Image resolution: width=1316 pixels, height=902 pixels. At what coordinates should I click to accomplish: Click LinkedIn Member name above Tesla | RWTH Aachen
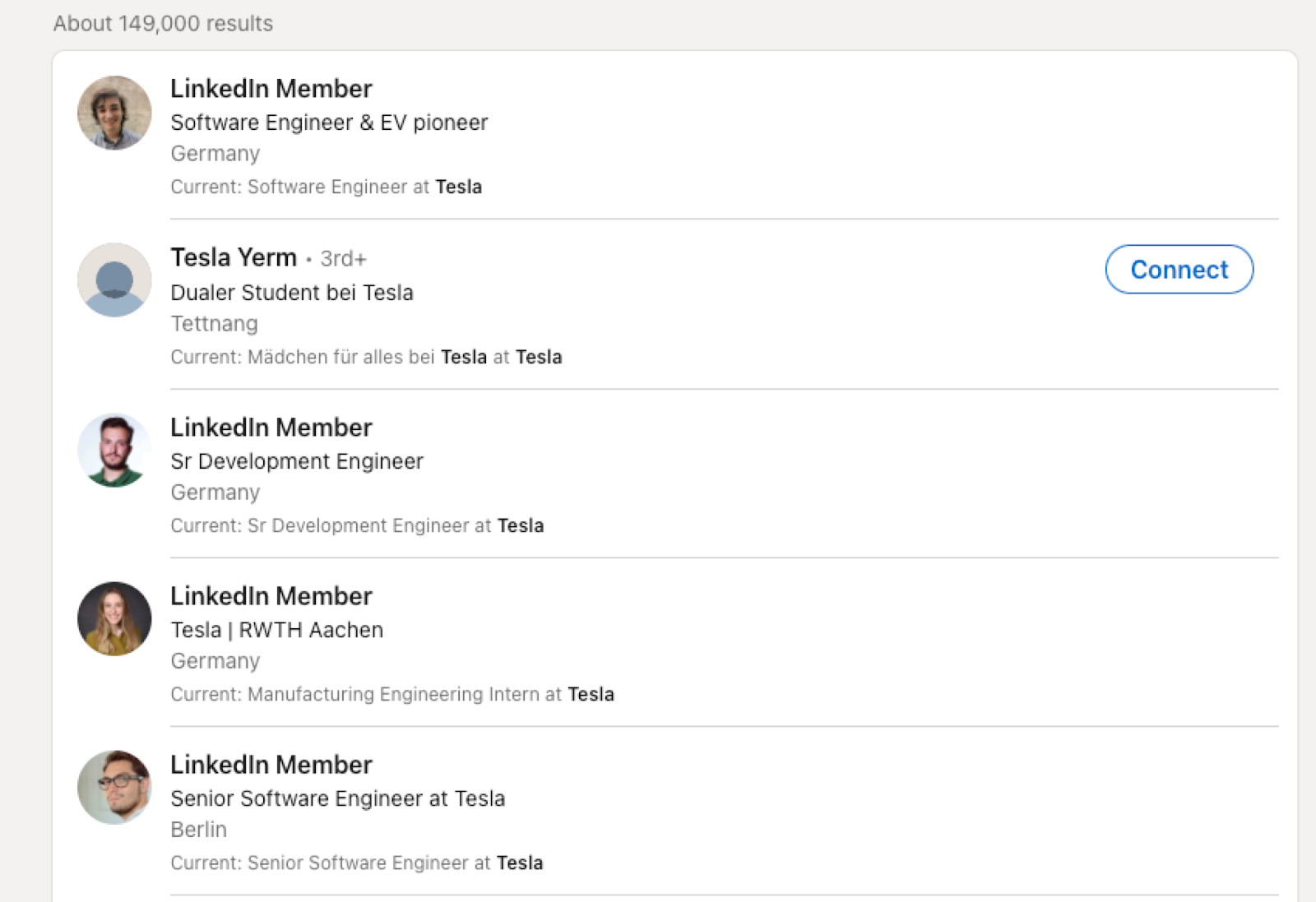tap(271, 596)
